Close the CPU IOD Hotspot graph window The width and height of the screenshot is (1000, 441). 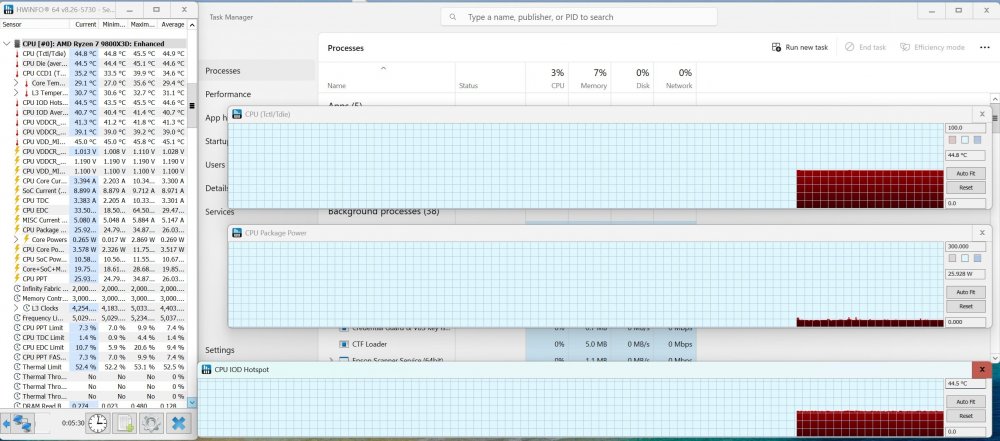tap(984, 369)
